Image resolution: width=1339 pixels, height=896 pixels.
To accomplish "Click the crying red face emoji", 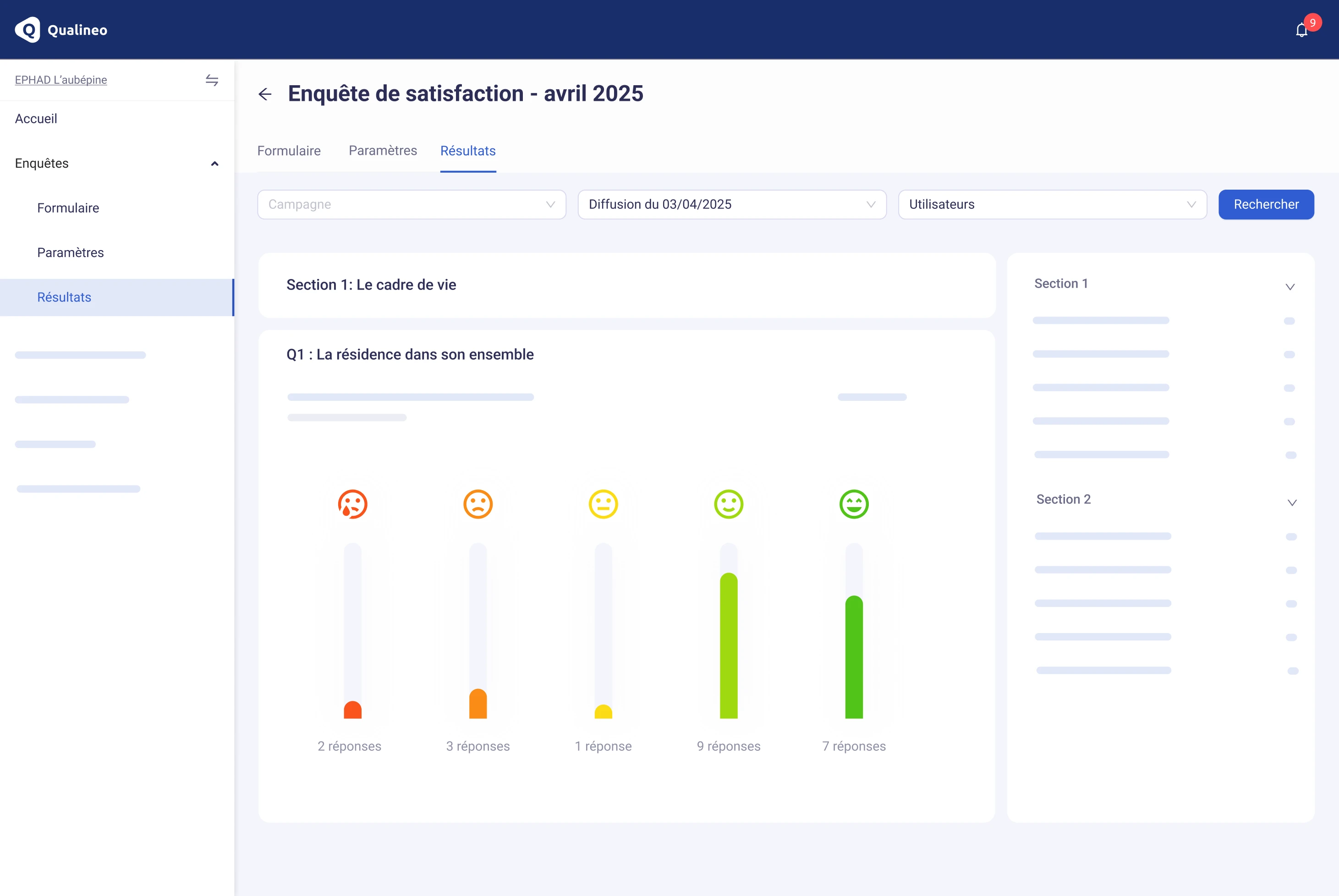I will tap(352, 504).
